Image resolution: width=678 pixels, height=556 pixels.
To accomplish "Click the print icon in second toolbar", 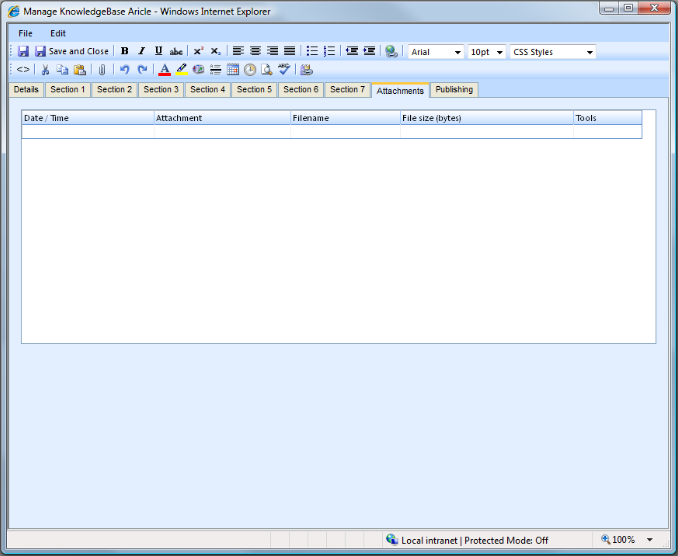I will click(307, 69).
